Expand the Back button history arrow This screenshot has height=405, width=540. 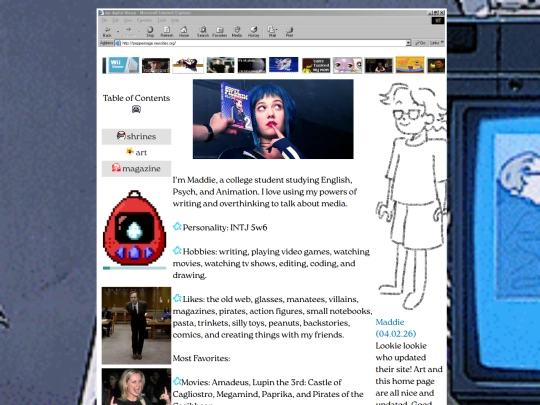pos(118,31)
